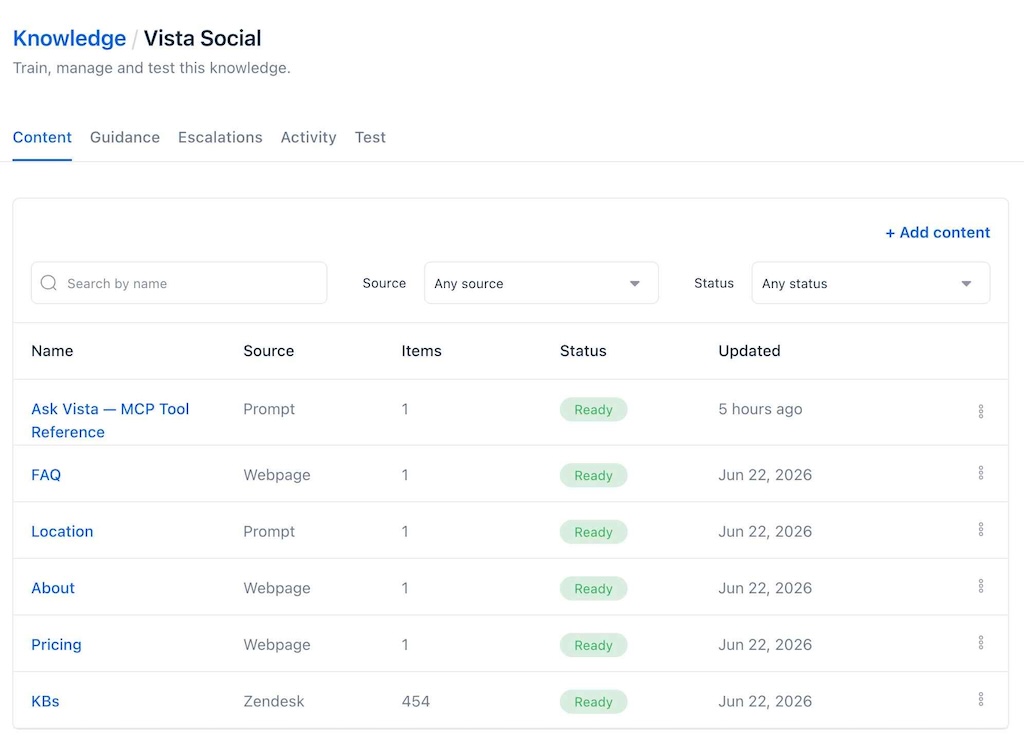Click the updated date in KBs row

765,701
